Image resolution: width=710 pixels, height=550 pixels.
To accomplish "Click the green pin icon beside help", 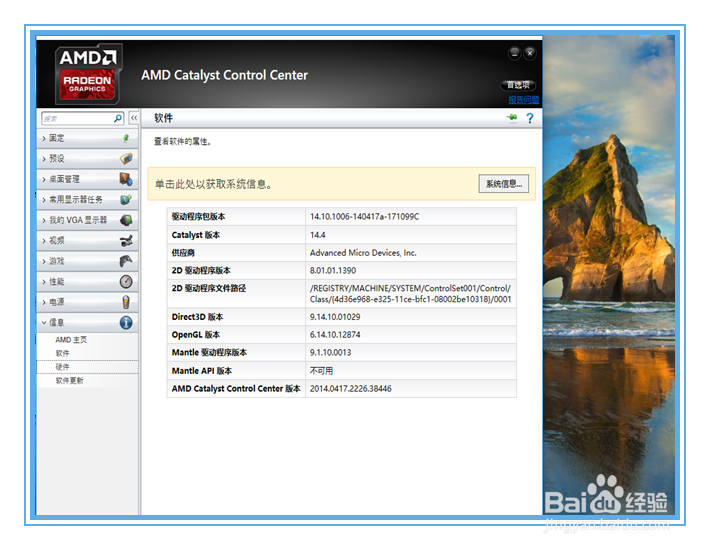I will [512, 118].
